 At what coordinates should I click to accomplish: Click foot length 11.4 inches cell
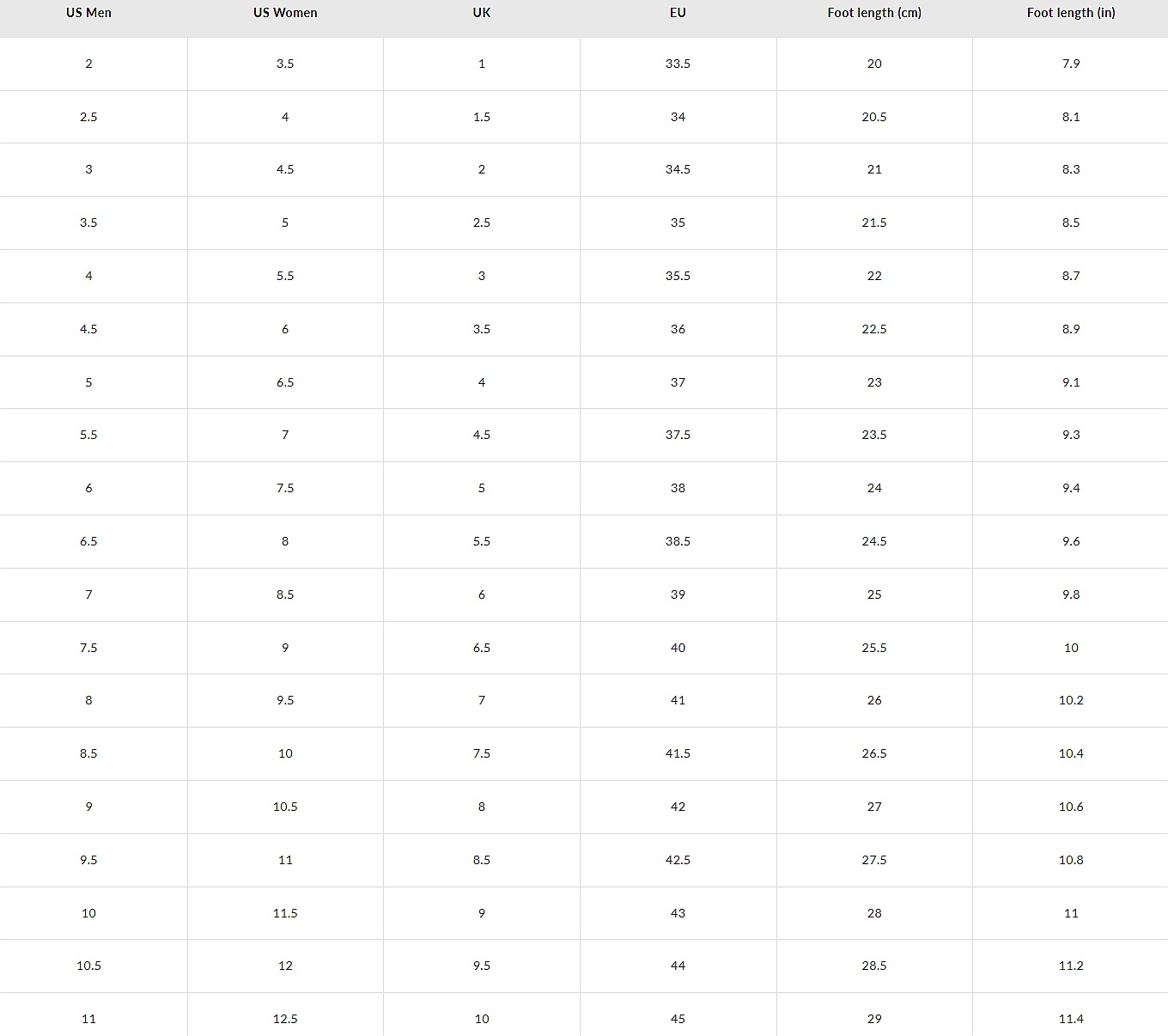click(1071, 1019)
